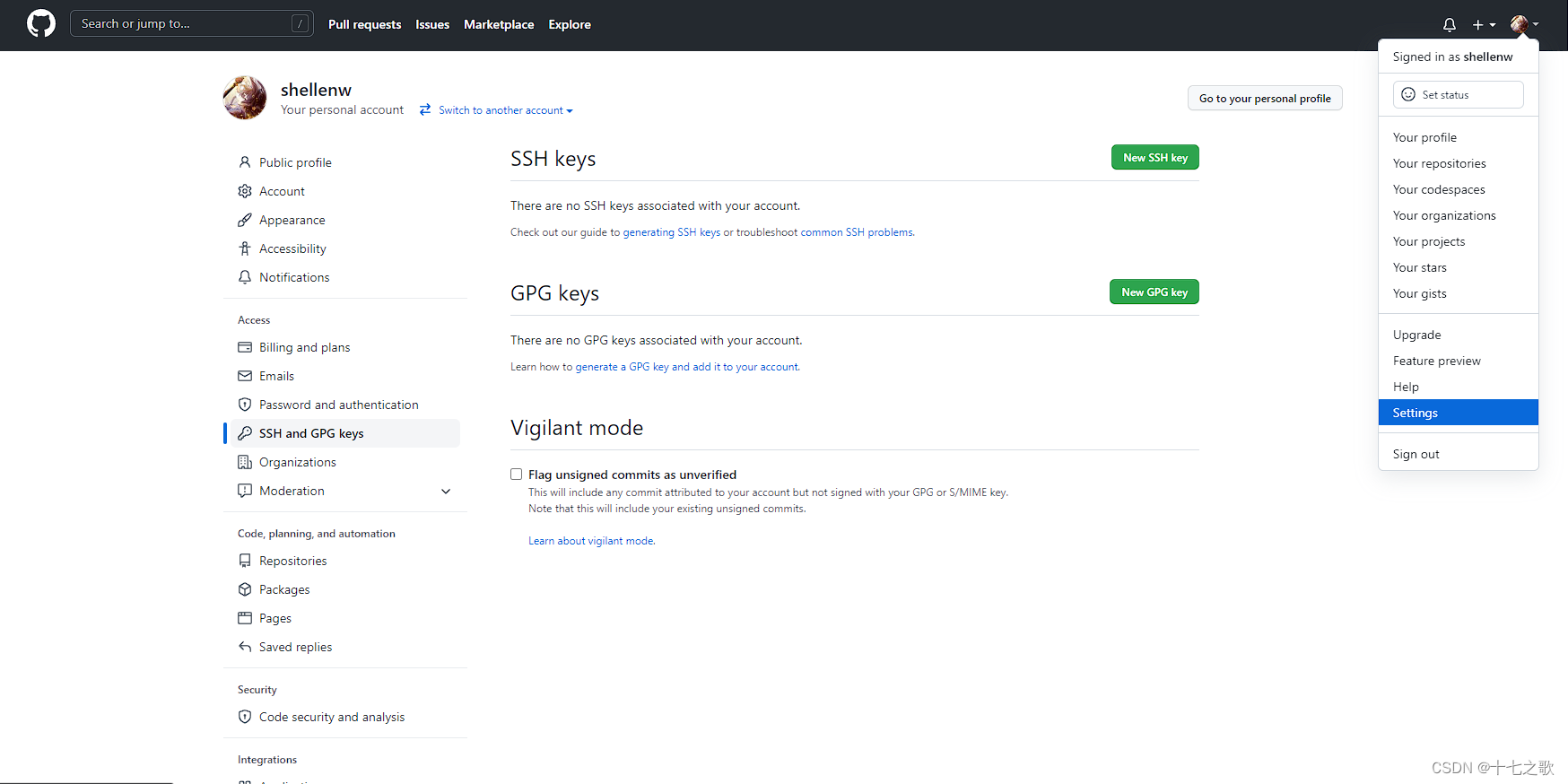
Task: Open Issues in top navigation
Action: coord(432,24)
